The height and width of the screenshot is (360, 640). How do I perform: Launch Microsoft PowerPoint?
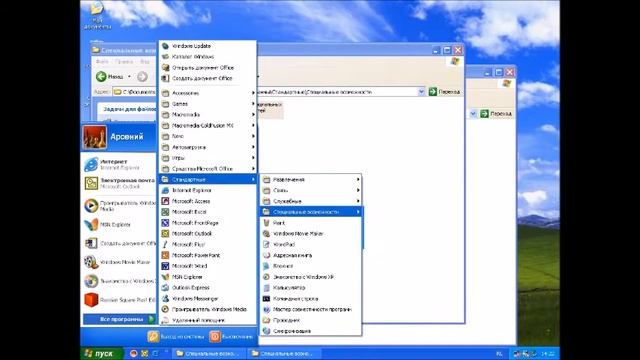[x=207, y=255]
